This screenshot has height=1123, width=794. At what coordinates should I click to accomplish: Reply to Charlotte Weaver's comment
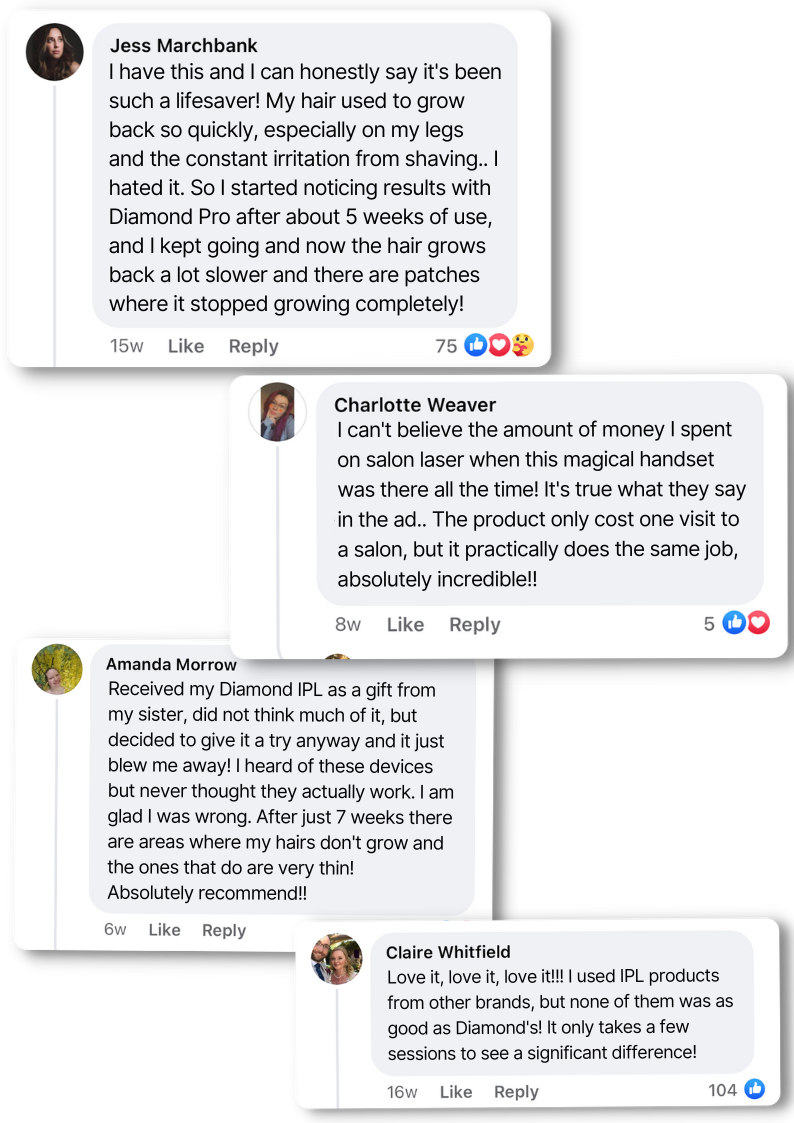pyautogui.click(x=474, y=624)
